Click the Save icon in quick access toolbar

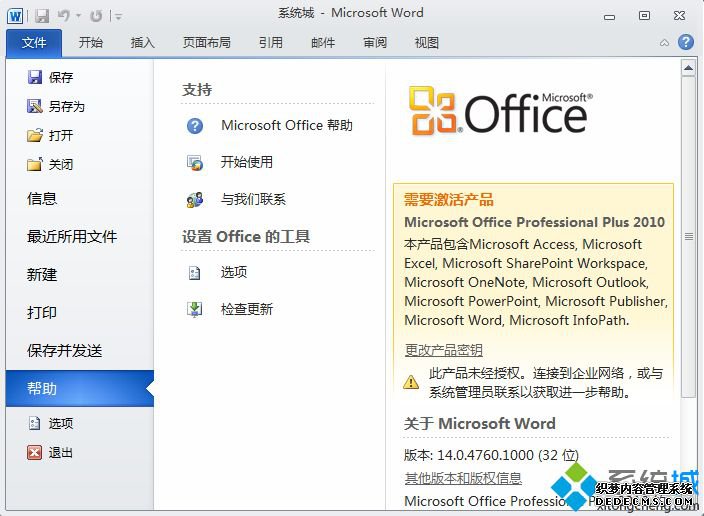click(42, 16)
